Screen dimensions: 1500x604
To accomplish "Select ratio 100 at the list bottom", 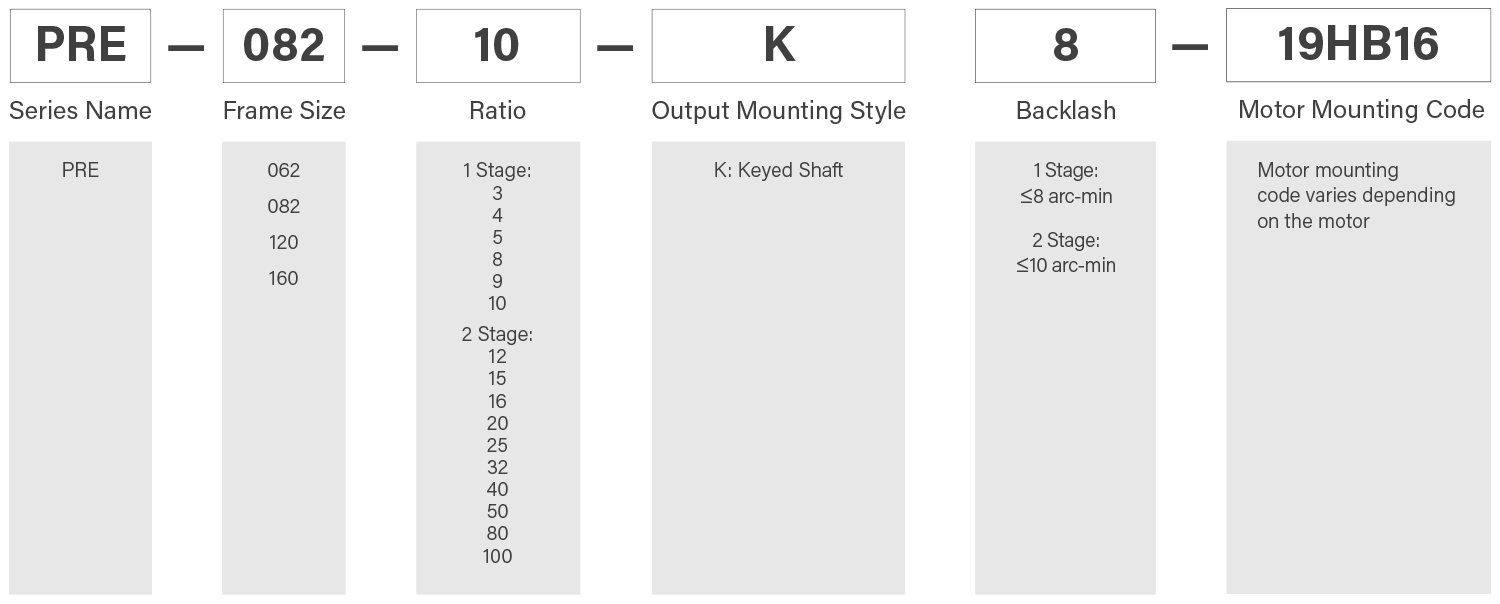I will click(497, 555).
